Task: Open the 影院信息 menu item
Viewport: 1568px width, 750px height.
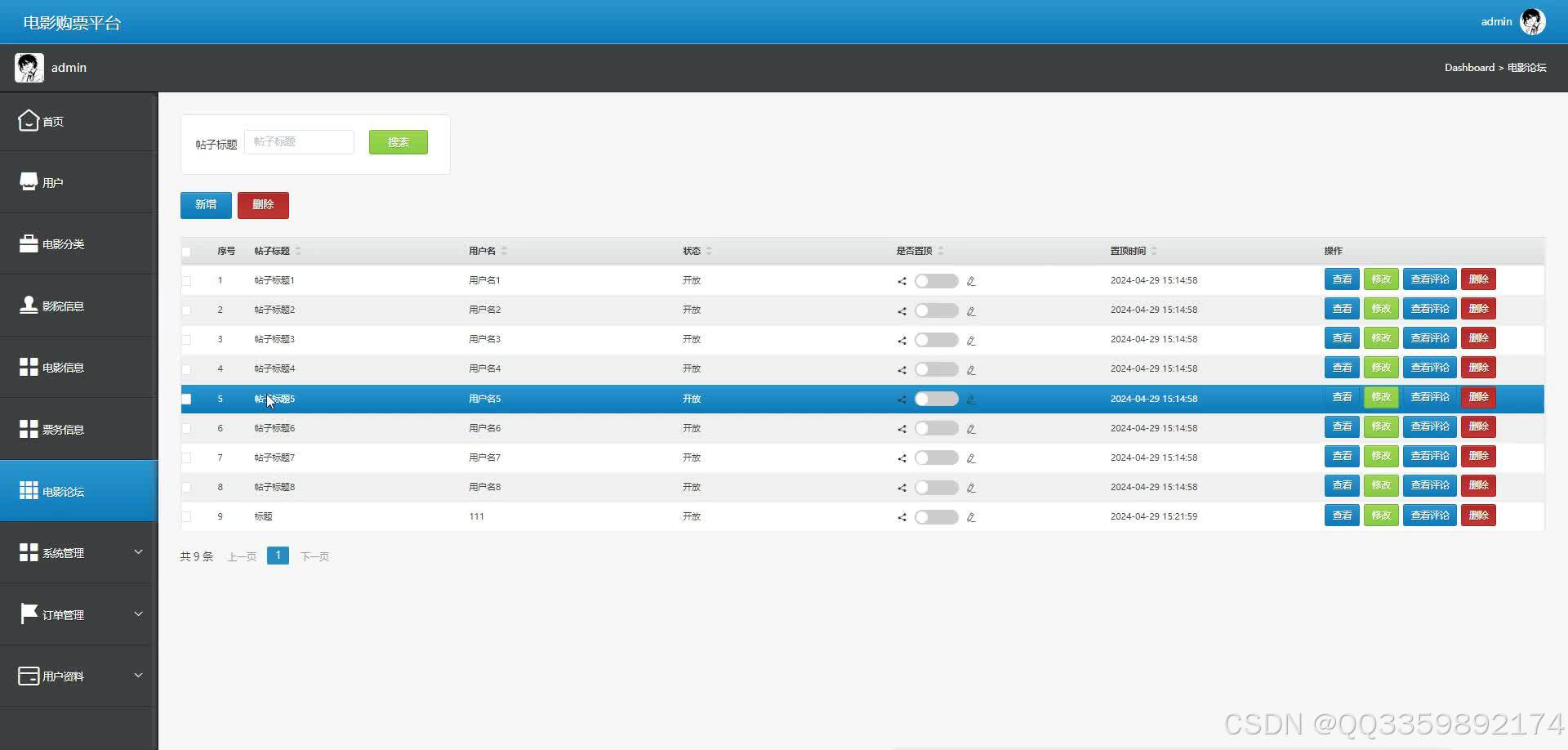Action: click(78, 306)
